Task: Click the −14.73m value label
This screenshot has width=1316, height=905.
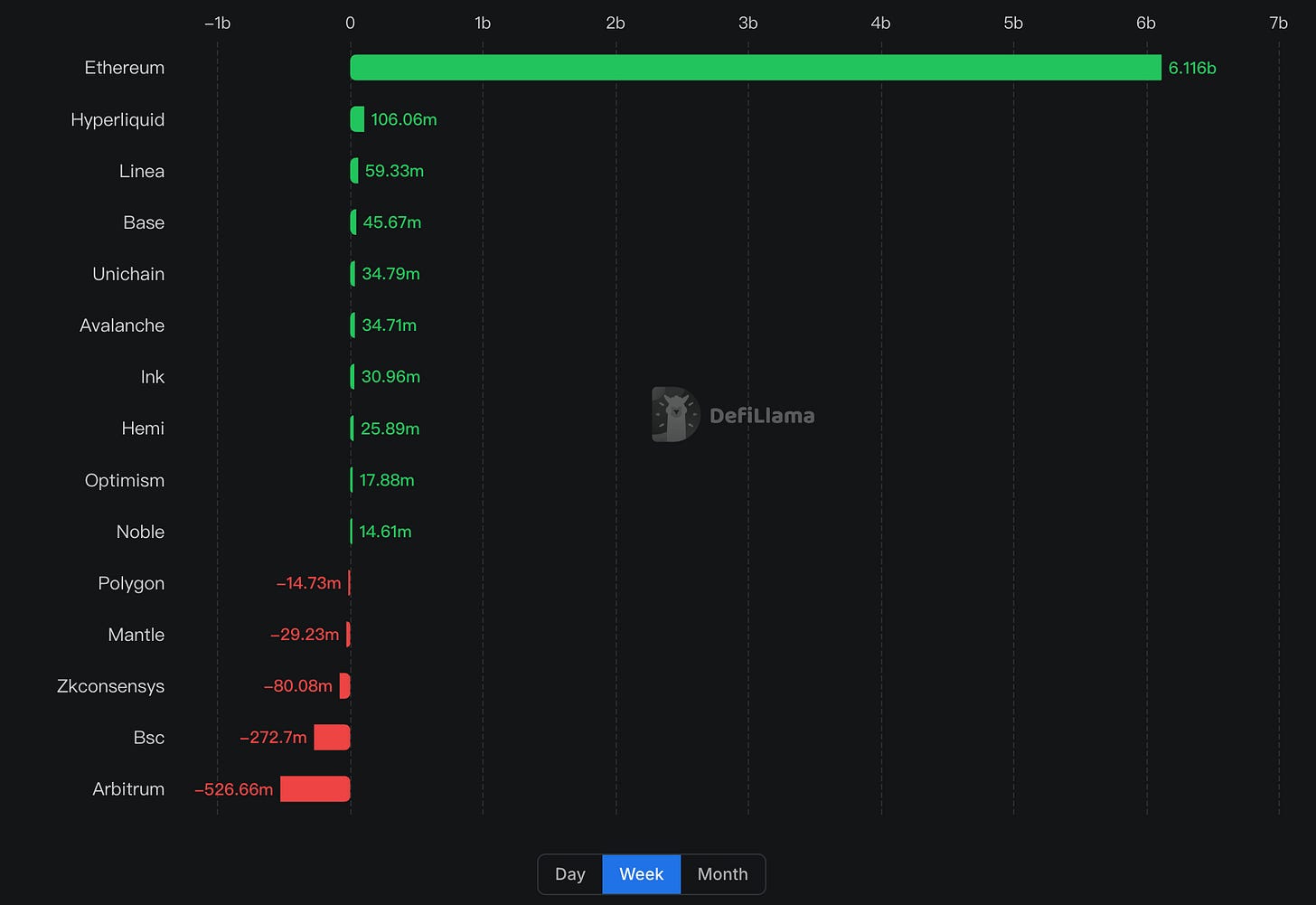Action: click(x=308, y=583)
